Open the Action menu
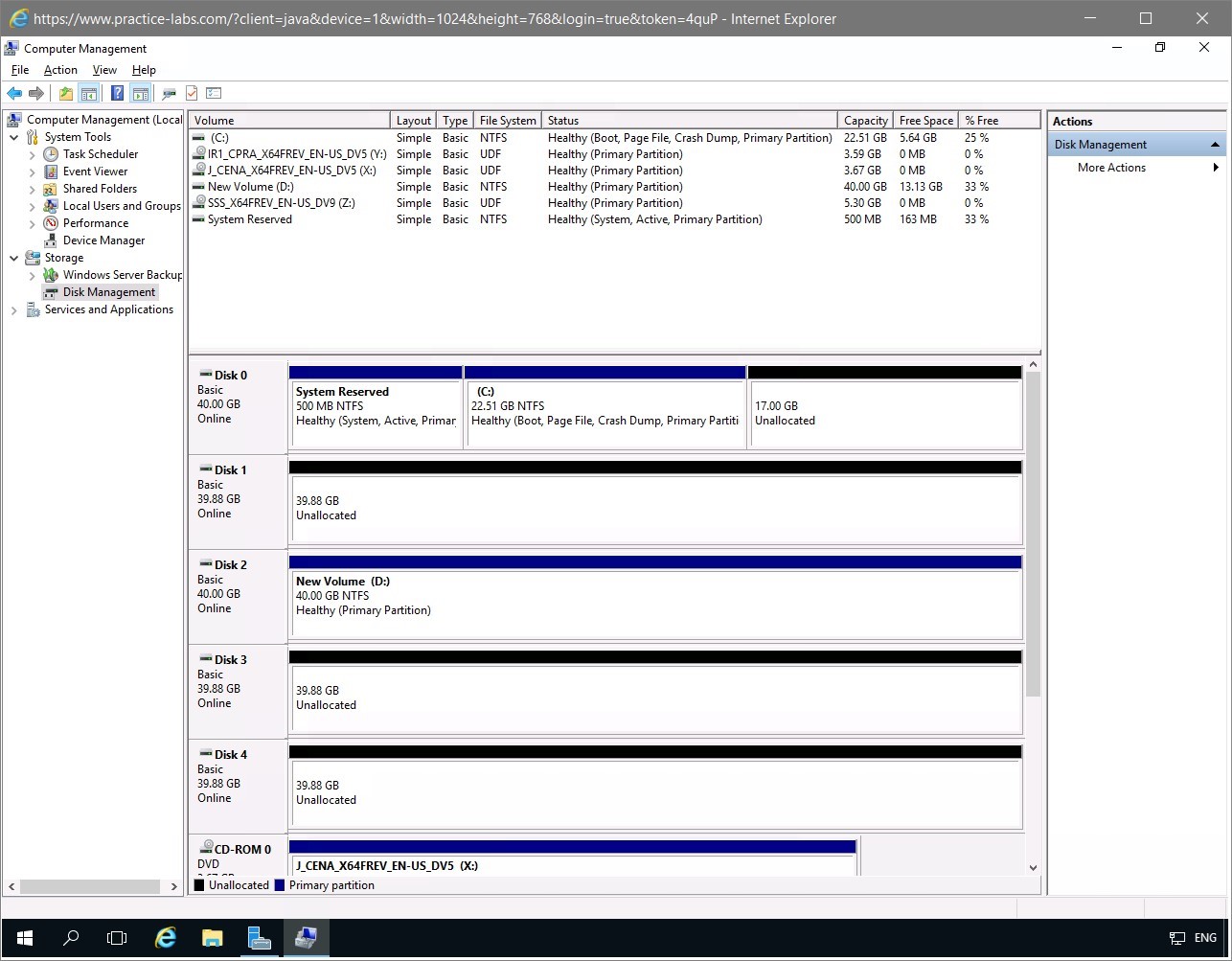The image size is (1232, 961). (x=60, y=70)
